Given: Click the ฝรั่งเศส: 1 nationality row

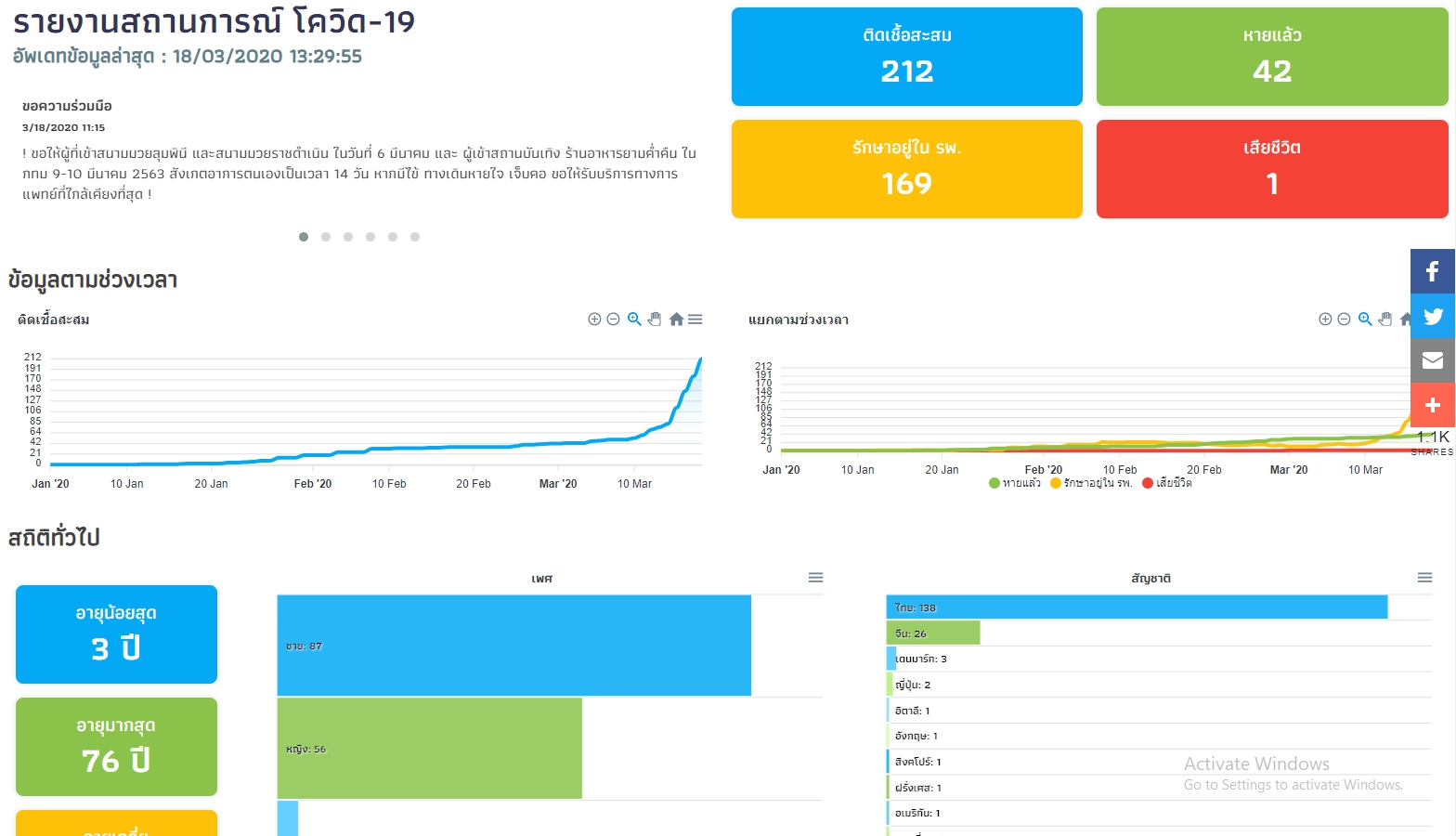Looking at the screenshot, I should tap(1159, 788).
